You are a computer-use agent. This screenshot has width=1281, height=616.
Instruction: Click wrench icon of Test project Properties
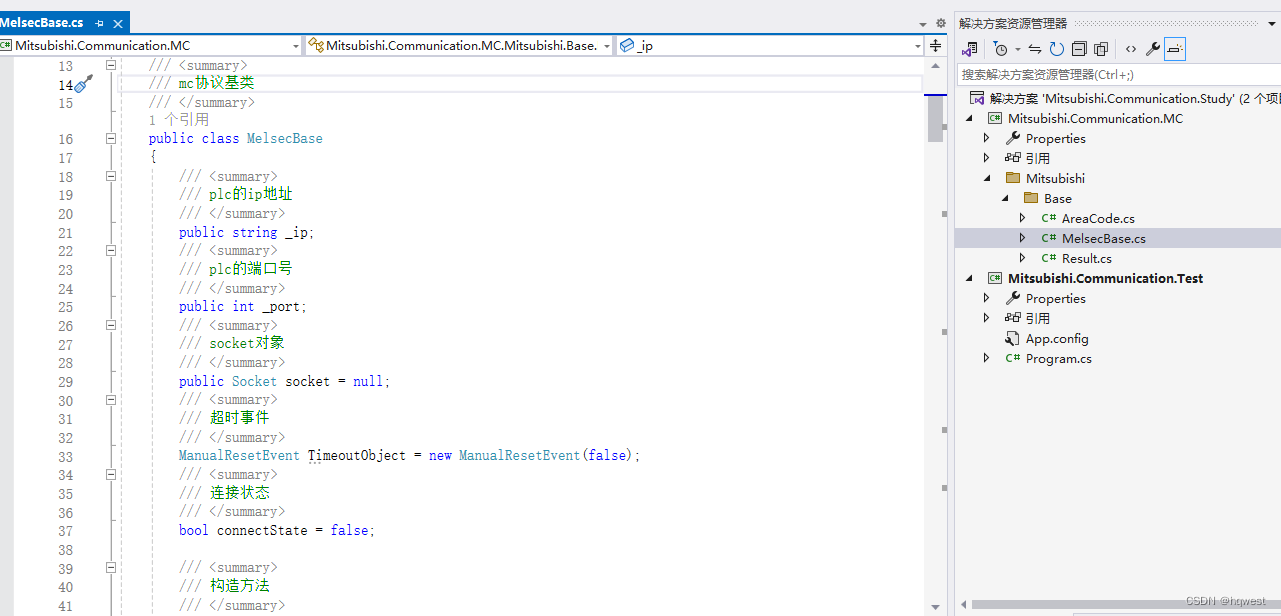(1013, 298)
